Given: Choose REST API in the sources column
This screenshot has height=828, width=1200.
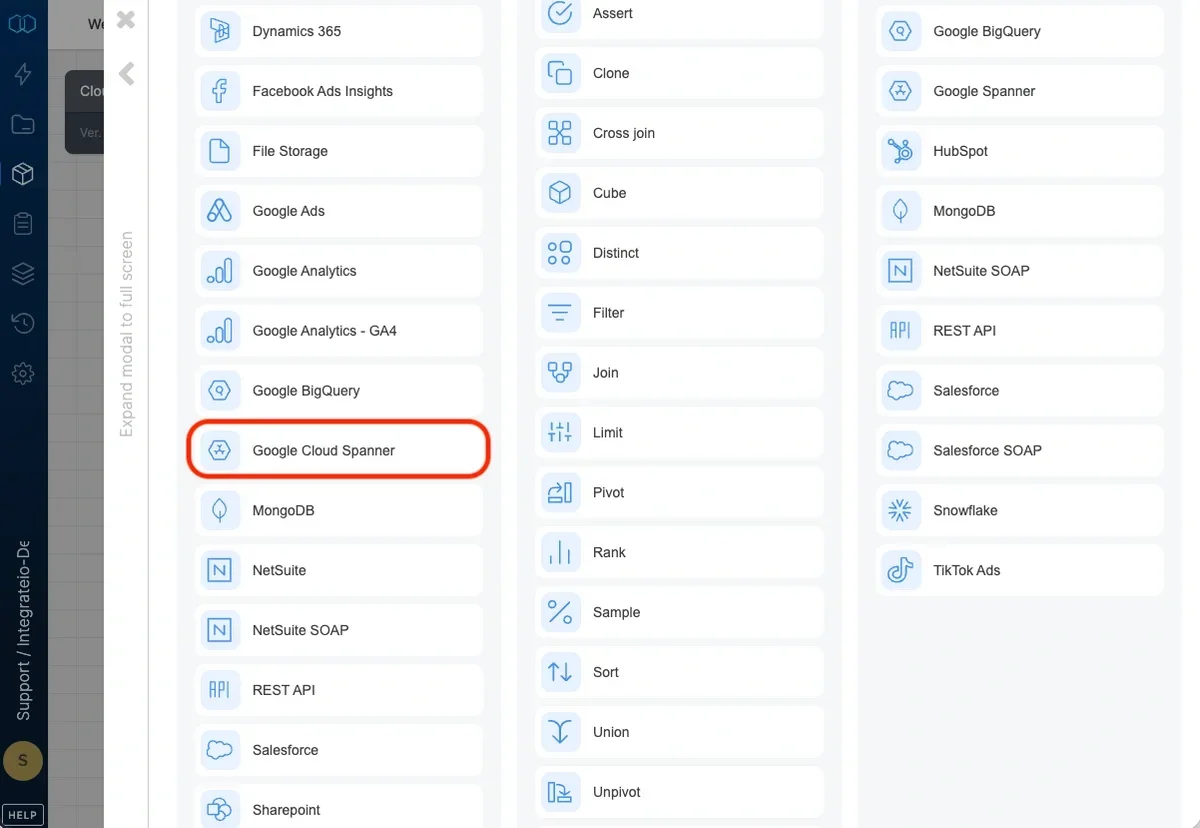Looking at the screenshot, I should click(339, 691).
